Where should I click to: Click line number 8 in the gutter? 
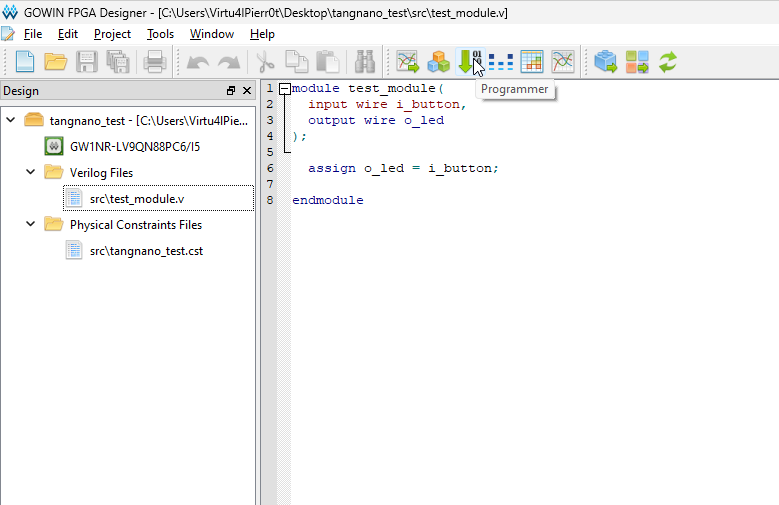(270, 200)
